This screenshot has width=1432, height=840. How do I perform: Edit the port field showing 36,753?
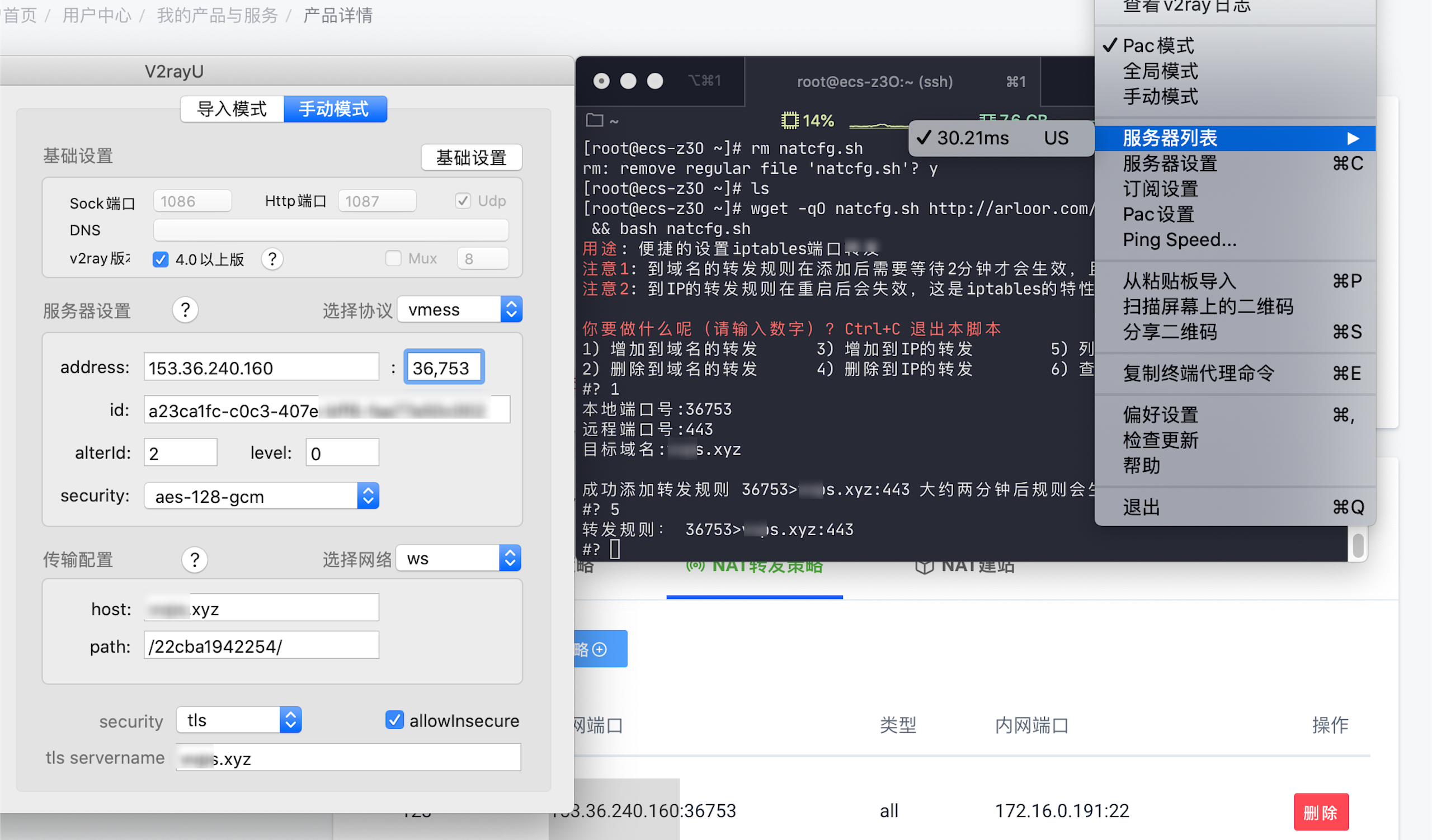(444, 367)
